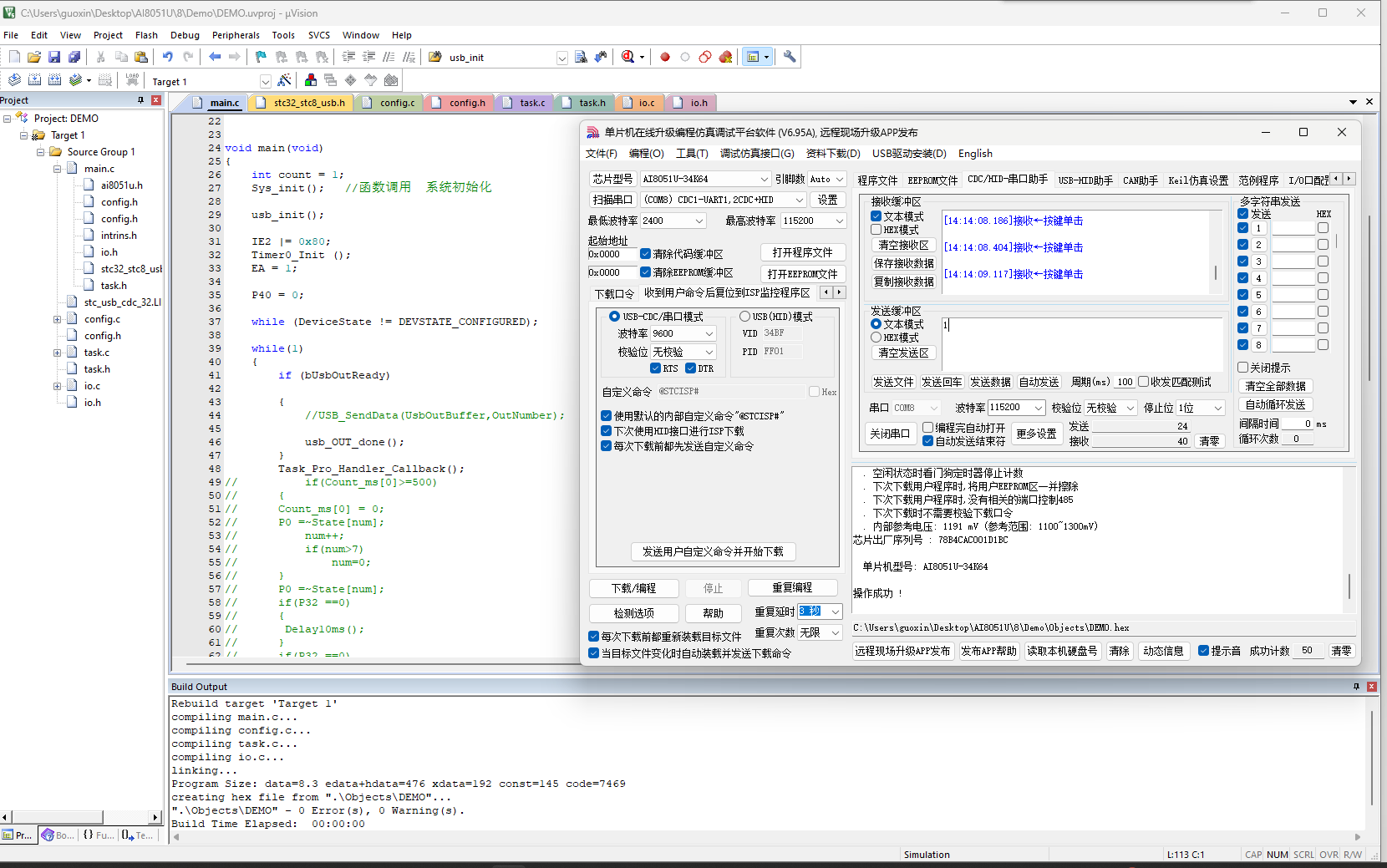
Task: Open Manage Project Items icon
Action: tap(311, 80)
